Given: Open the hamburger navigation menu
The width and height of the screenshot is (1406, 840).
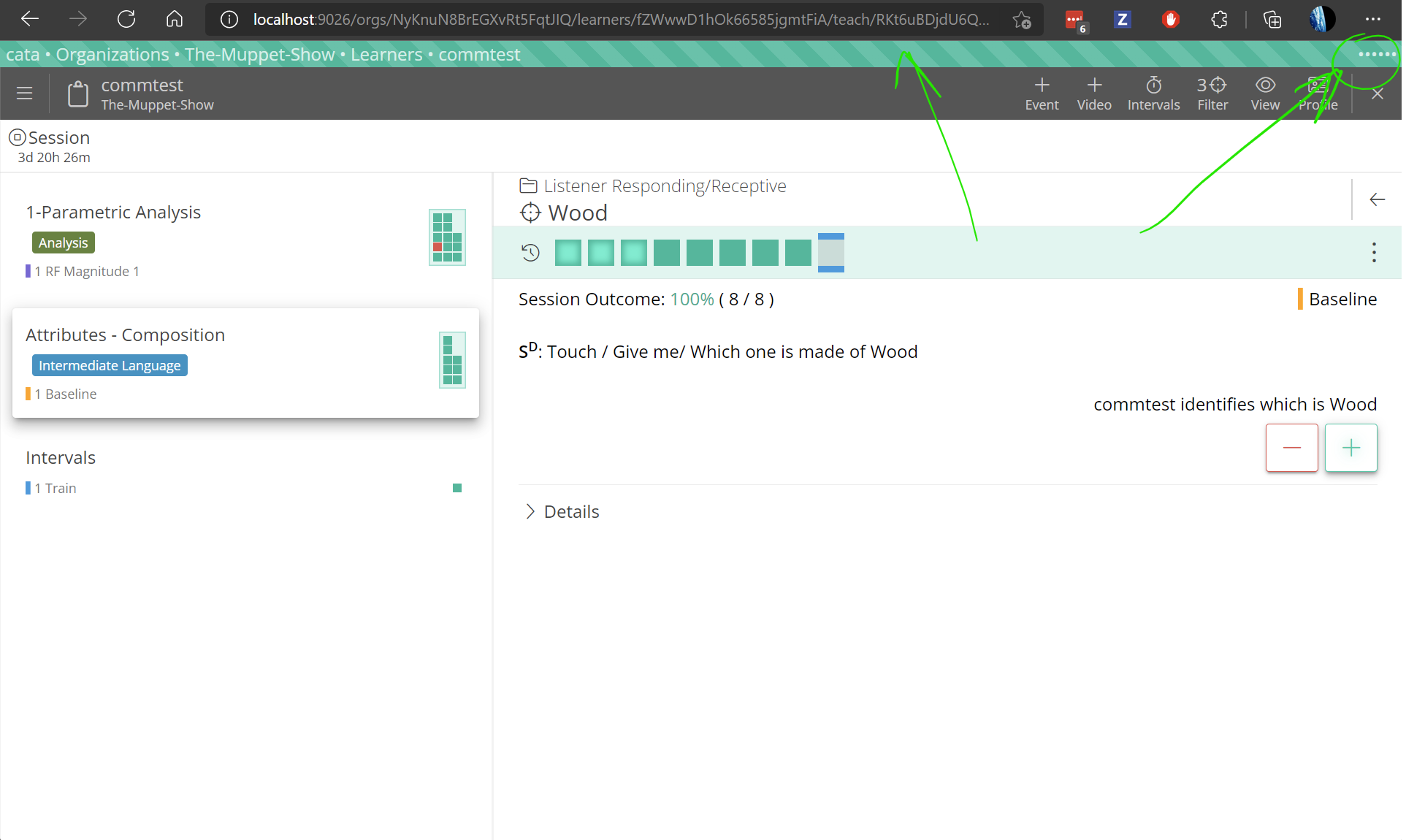Looking at the screenshot, I should coord(25,93).
